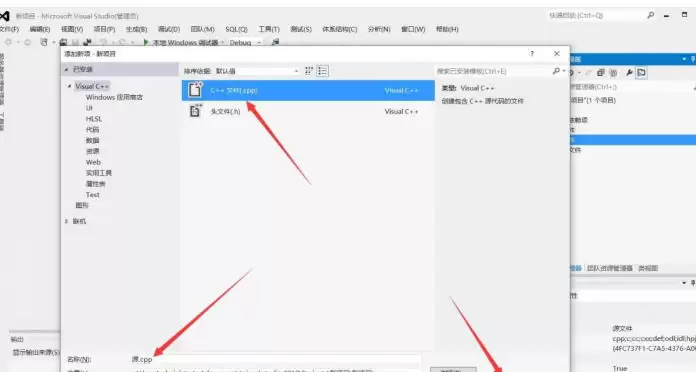Screen dimensions: 696x372
Task: Select UI tree item
Action: pyautogui.click(x=89, y=108)
